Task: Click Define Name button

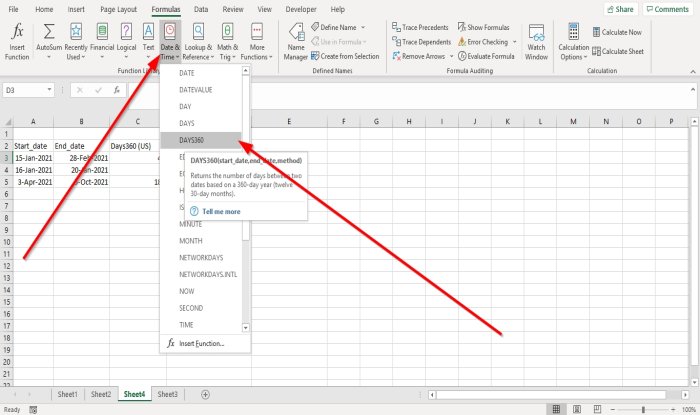Action: (335, 27)
